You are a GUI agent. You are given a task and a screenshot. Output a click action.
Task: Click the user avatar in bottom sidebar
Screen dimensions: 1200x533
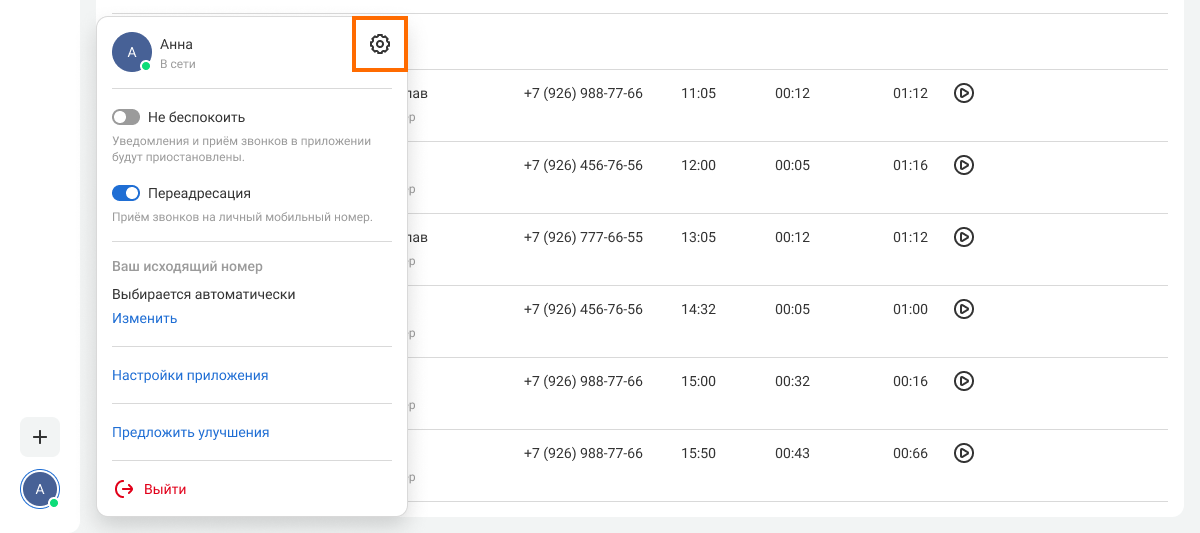(x=40, y=489)
